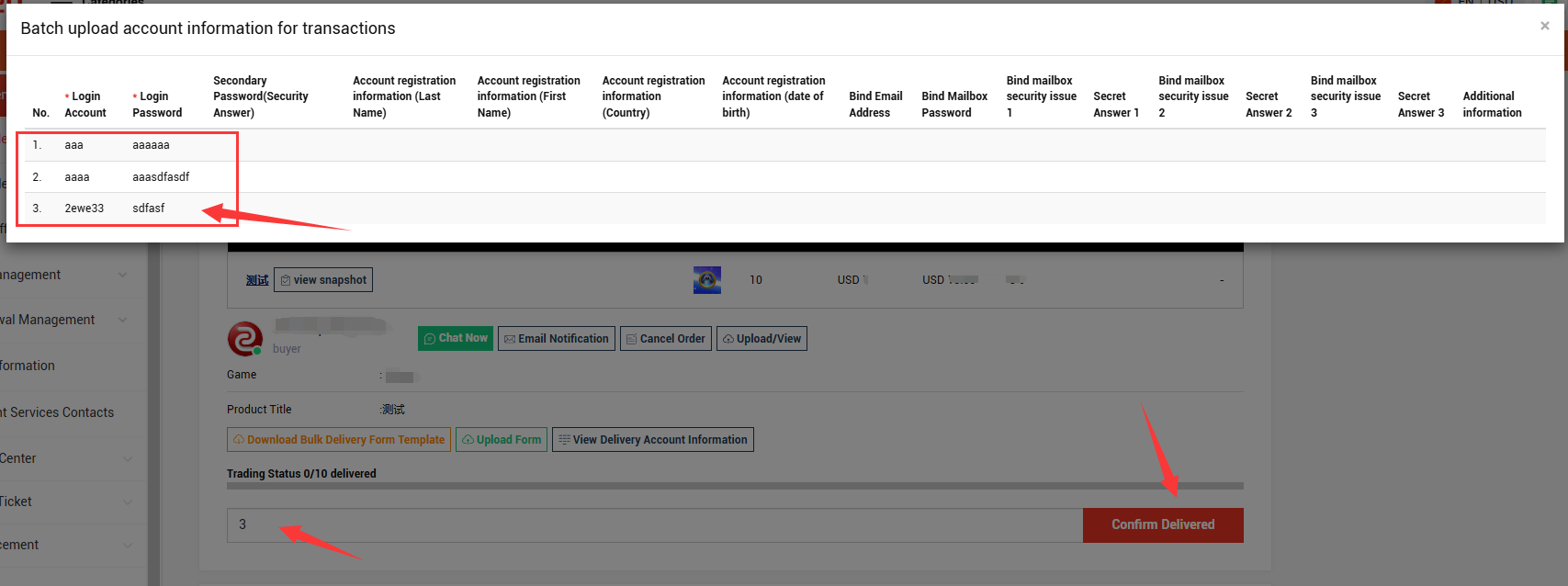Select the 'formation' sidebar menu item
Image resolution: width=1568 pixels, height=586 pixels.
click(x=28, y=366)
